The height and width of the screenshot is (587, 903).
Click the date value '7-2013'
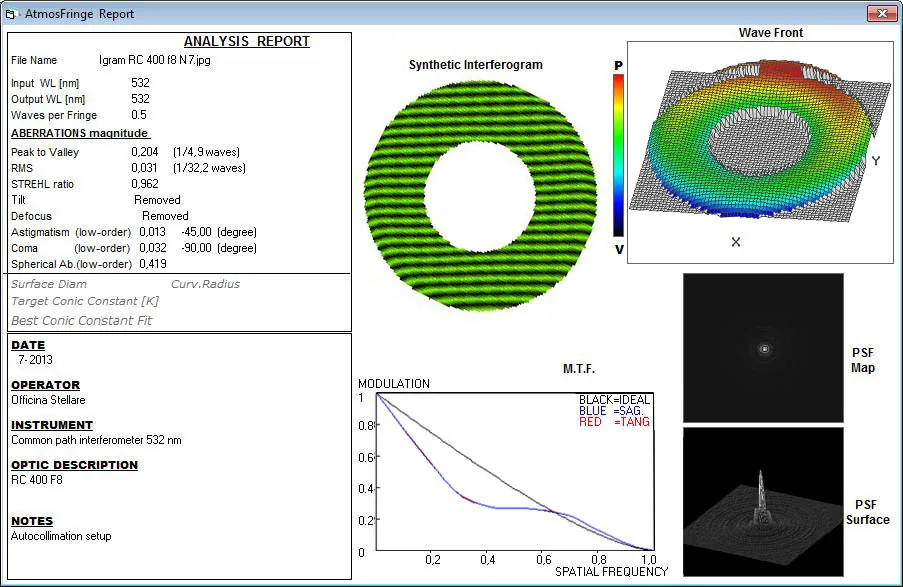click(35, 360)
